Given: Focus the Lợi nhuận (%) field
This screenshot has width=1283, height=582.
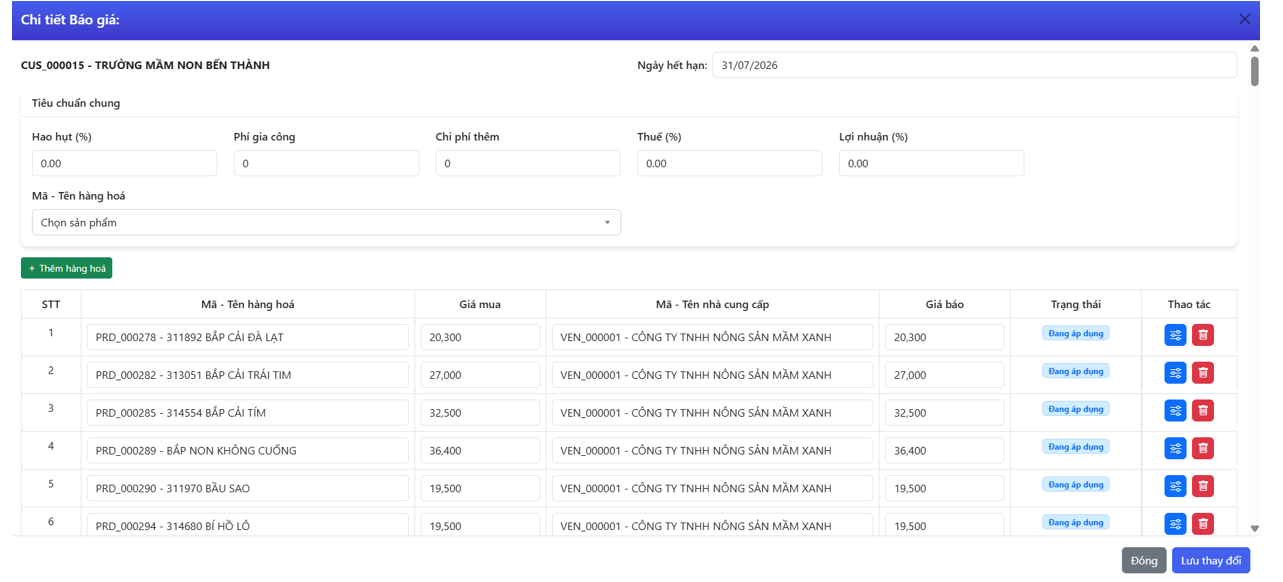Looking at the screenshot, I should pyautogui.click(x=931, y=163).
